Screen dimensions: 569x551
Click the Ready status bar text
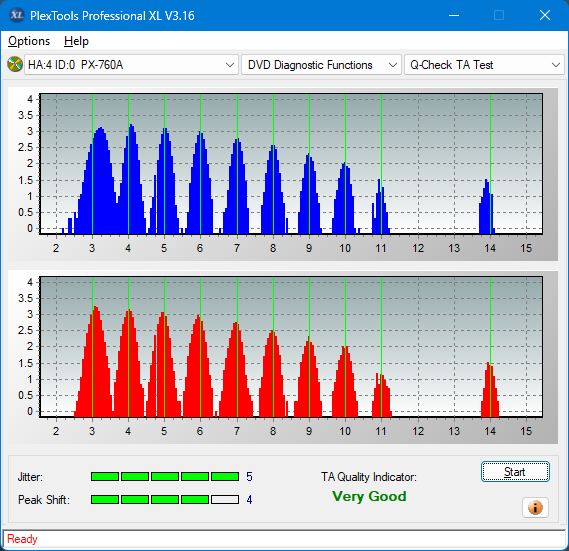pyautogui.click(x=22, y=539)
